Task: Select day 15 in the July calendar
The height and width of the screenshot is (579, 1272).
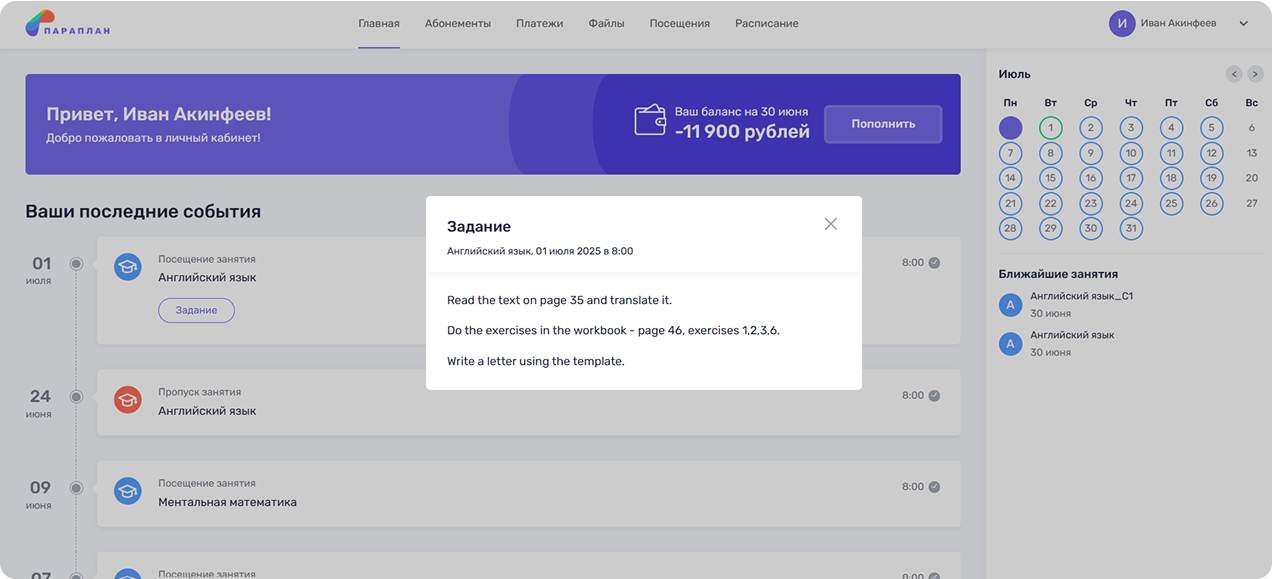Action: tap(1050, 178)
